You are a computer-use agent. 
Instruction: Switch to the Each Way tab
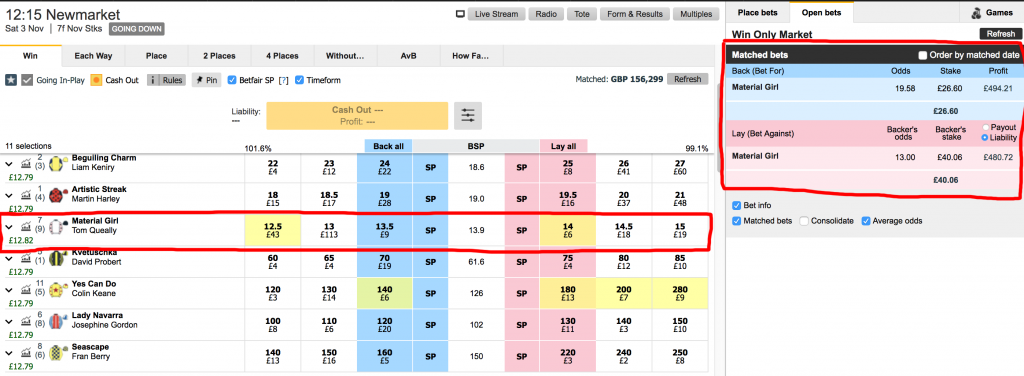tap(93, 55)
